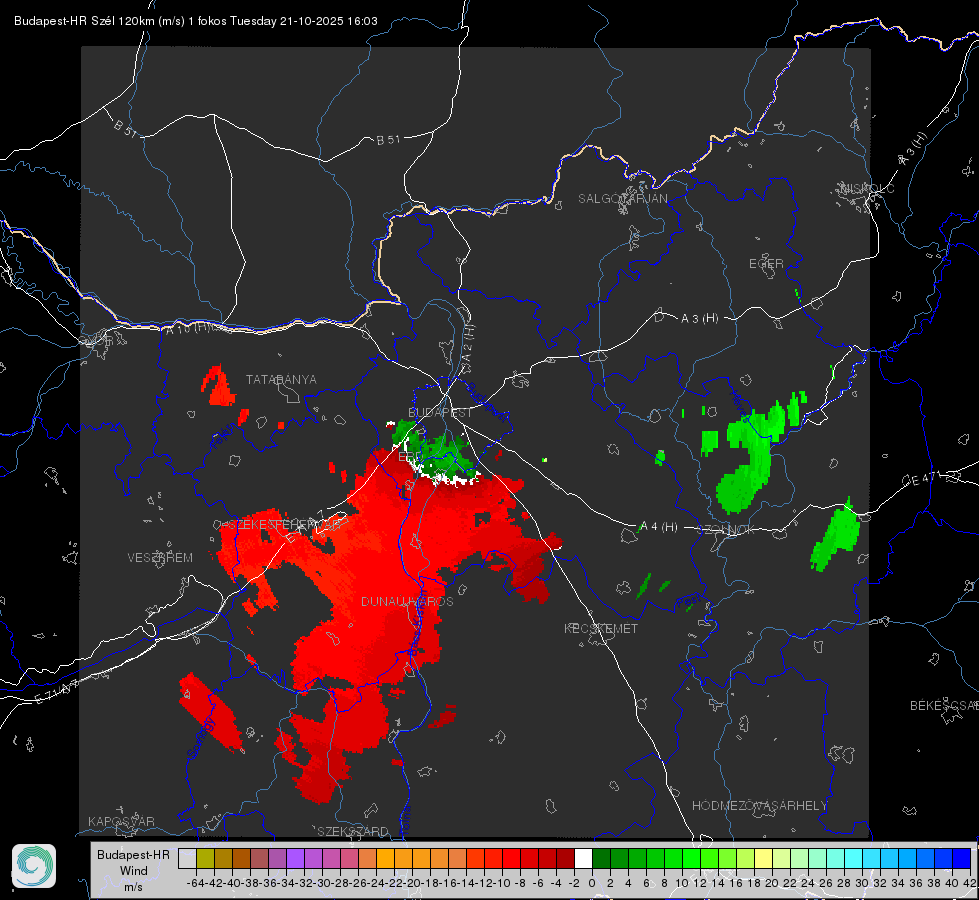Select the dark green swatch after white
The height and width of the screenshot is (900, 979).
pos(601,859)
